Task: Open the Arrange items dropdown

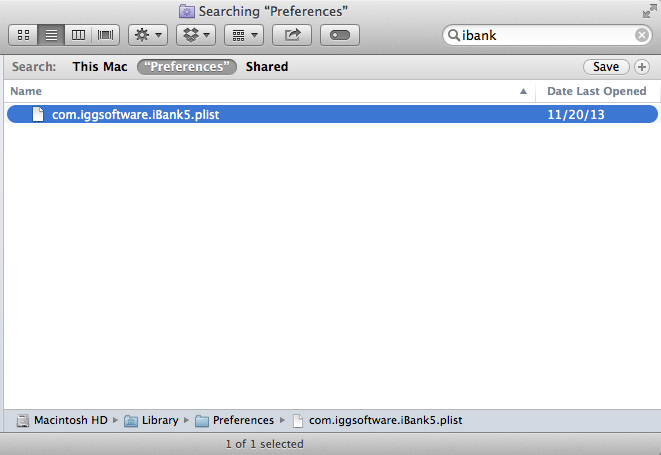Action: (x=244, y=35)
